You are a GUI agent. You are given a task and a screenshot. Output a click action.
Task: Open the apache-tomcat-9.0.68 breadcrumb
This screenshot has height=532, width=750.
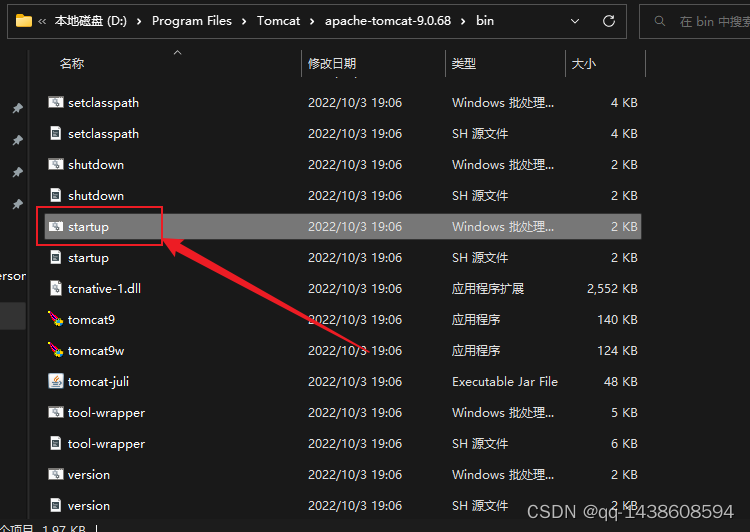tap(388, 21)
